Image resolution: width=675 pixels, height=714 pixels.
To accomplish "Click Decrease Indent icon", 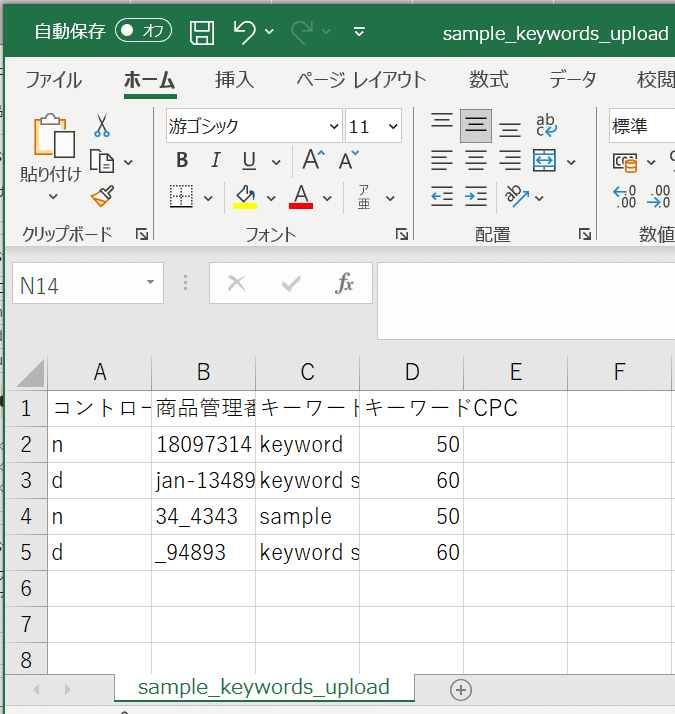I will tap(442, 197).
